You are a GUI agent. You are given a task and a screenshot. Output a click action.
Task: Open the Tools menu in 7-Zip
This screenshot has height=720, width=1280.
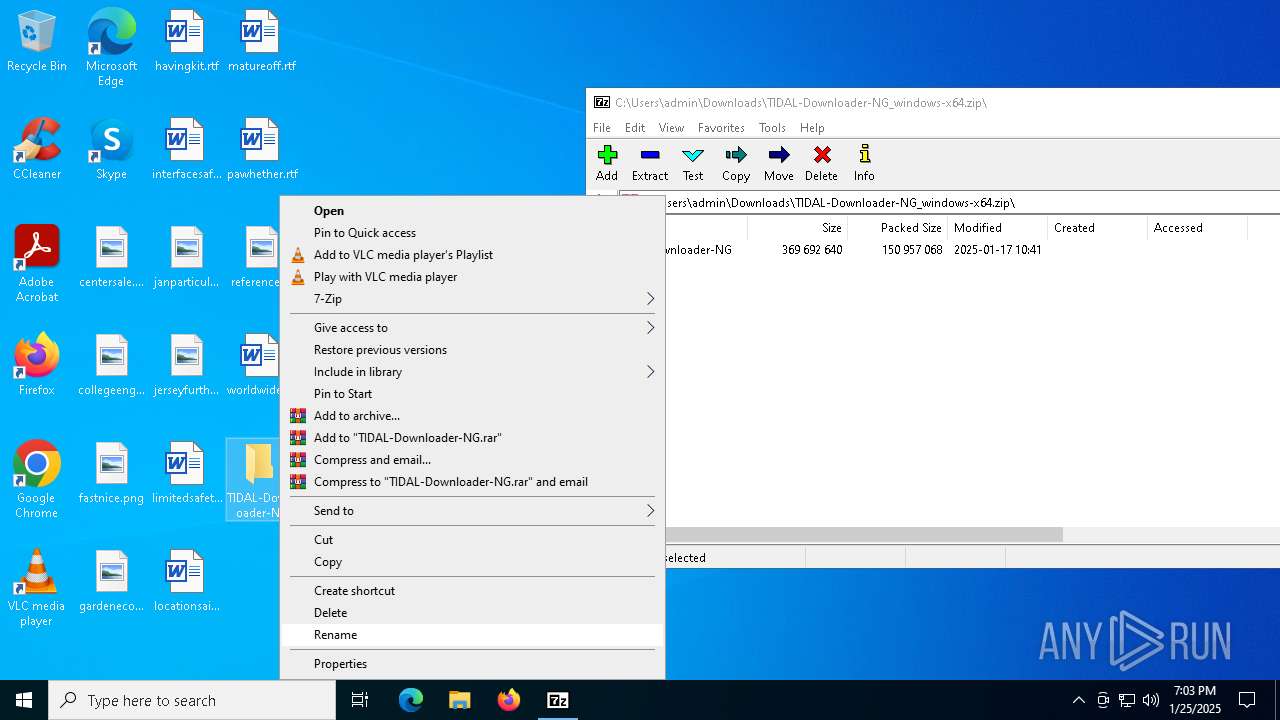772,128
